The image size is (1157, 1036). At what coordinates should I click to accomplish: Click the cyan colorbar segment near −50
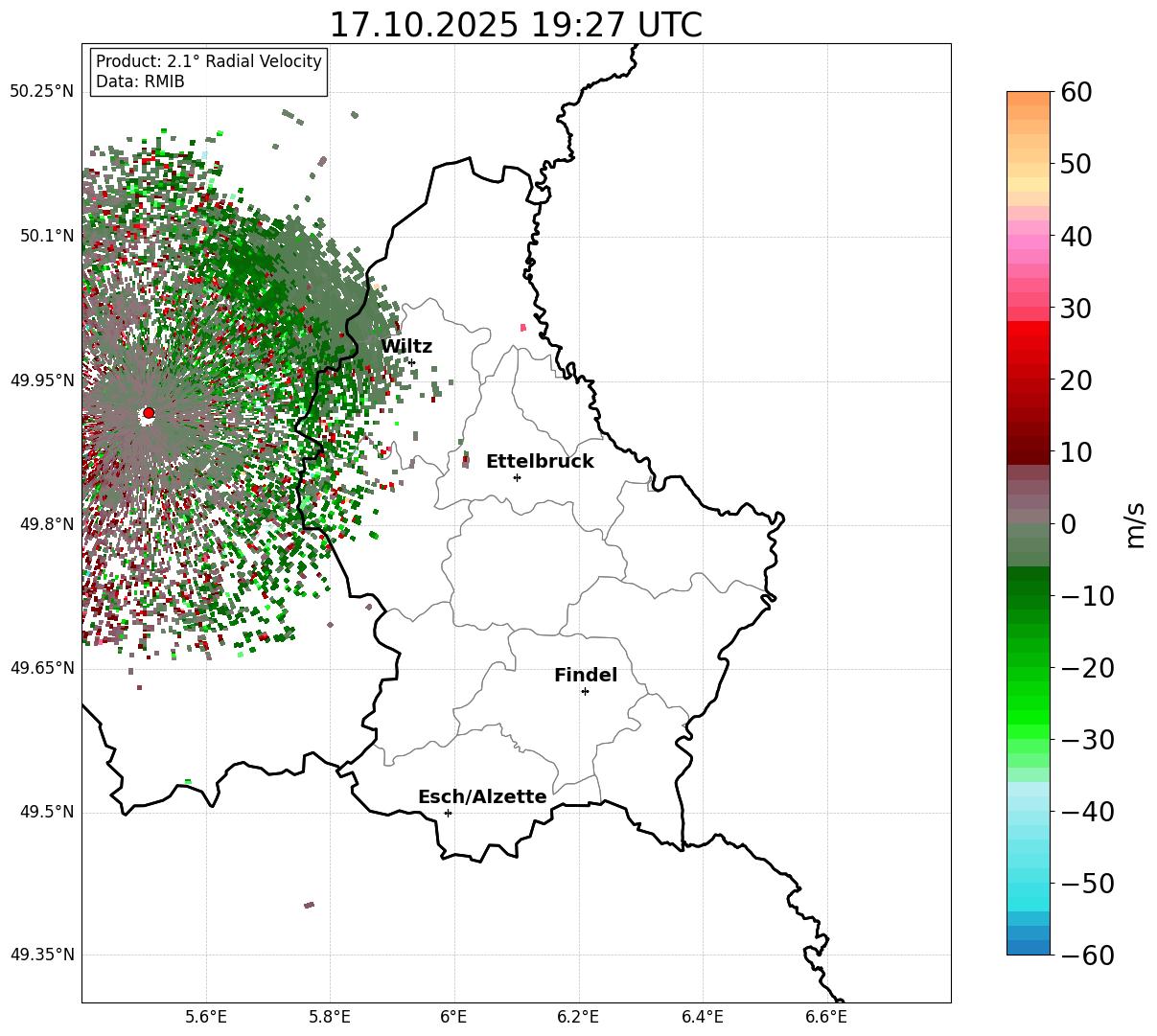pos(1029,889)
